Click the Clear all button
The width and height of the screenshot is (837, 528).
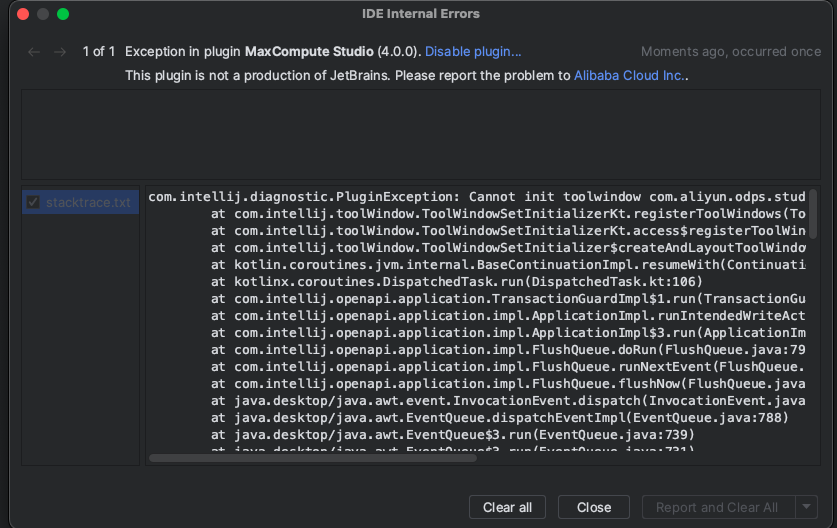coord(507,507)
